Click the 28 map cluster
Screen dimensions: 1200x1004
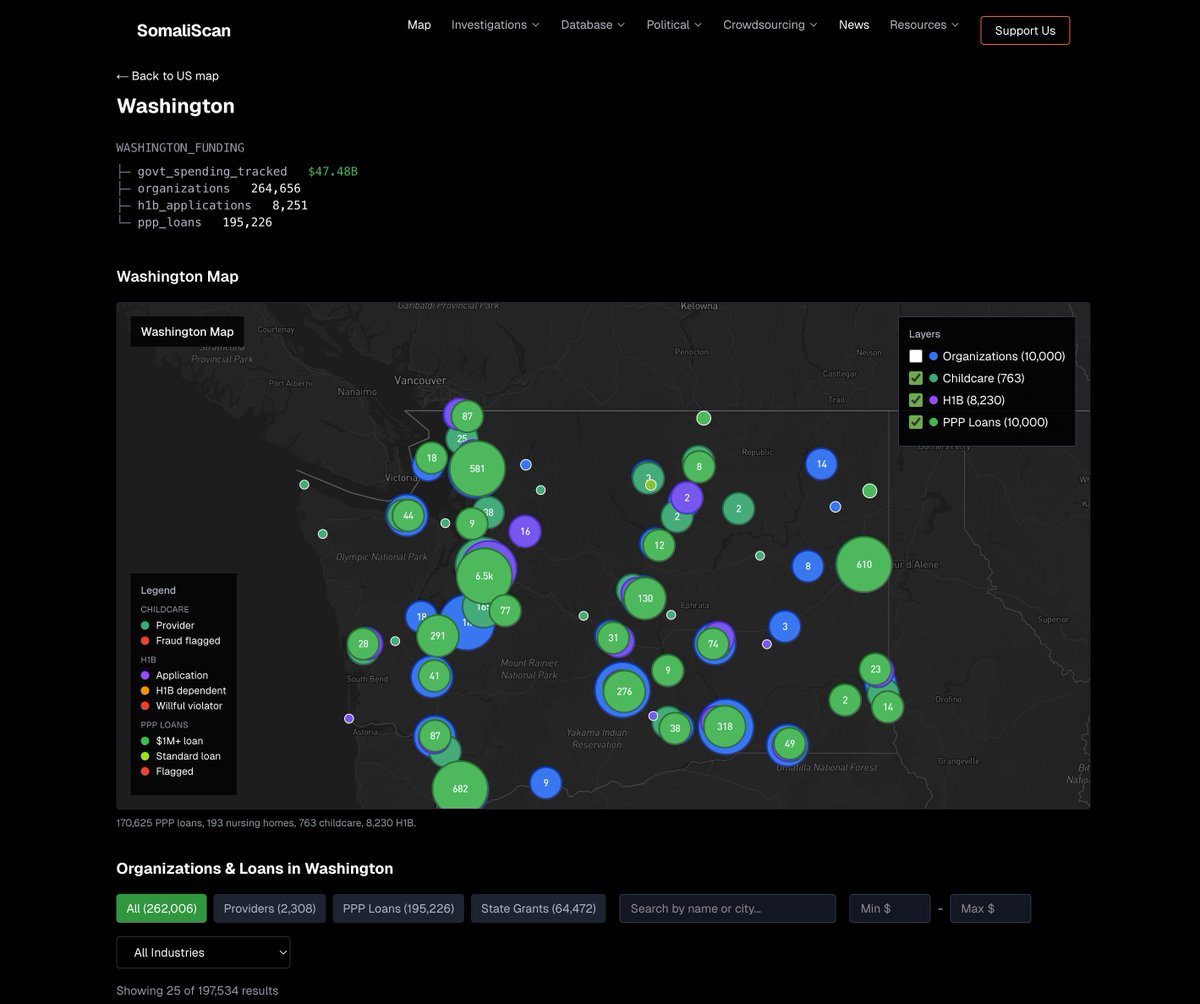363,644
